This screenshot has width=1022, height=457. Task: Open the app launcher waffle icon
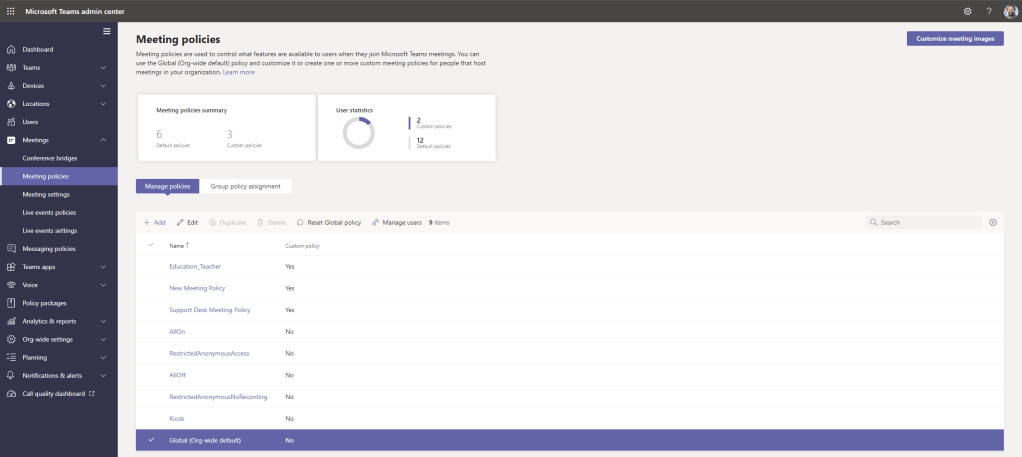point(10,11)
